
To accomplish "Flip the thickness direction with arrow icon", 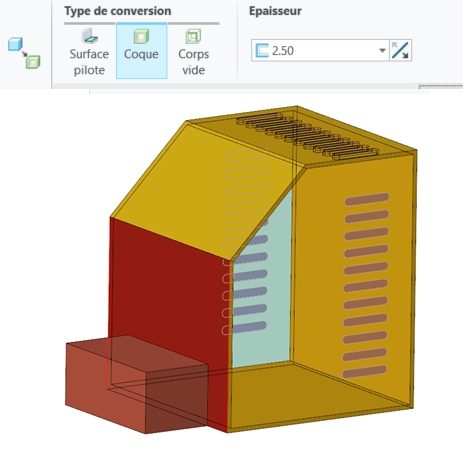I will click(x=400, y=50).
